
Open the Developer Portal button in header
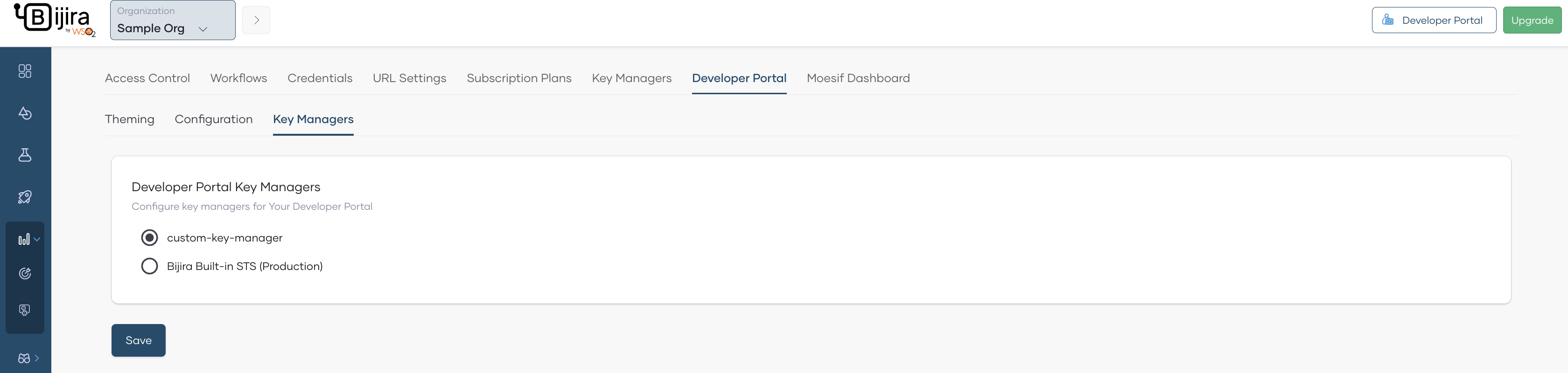1434,21
